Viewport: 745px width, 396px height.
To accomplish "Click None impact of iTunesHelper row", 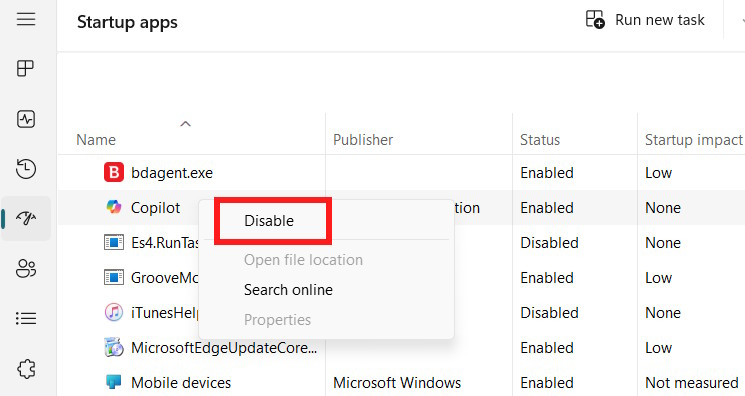I will pos(663,313).
